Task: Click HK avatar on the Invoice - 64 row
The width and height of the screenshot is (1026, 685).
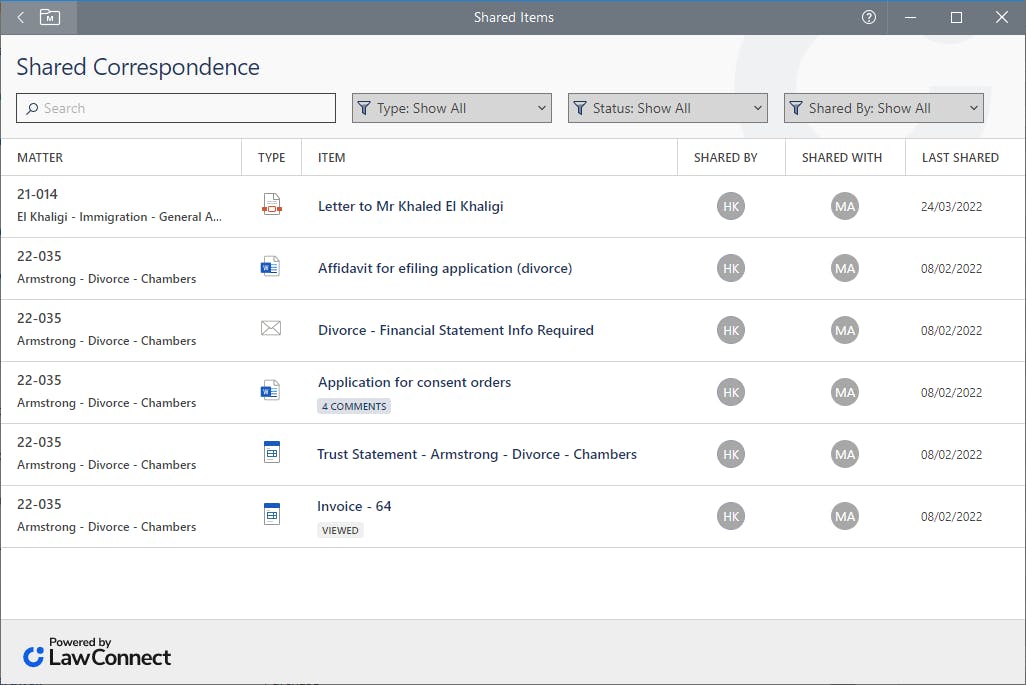Action: coord(731,516)
